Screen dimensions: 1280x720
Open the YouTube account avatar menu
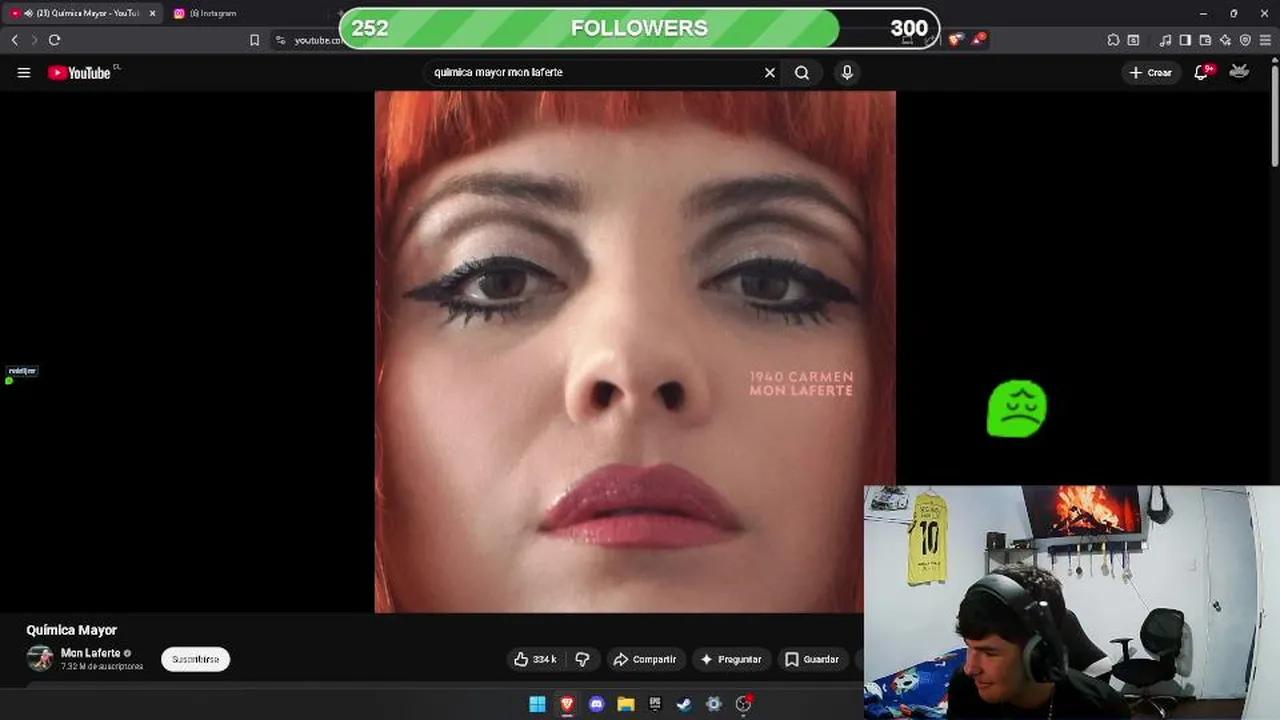click(1239, 71)
